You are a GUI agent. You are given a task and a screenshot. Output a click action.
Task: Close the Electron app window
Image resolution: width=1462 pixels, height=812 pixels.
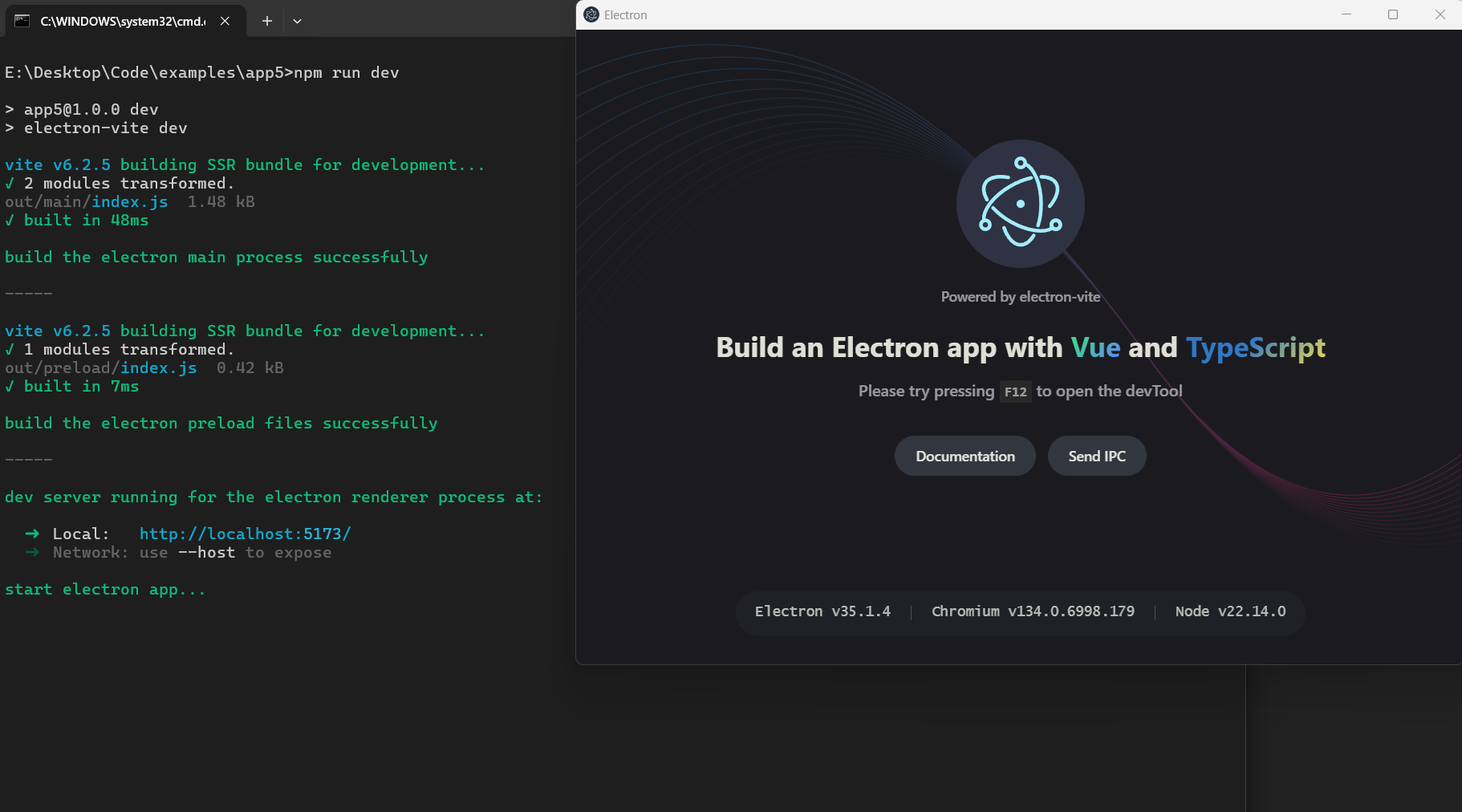tap(1440, 14)
